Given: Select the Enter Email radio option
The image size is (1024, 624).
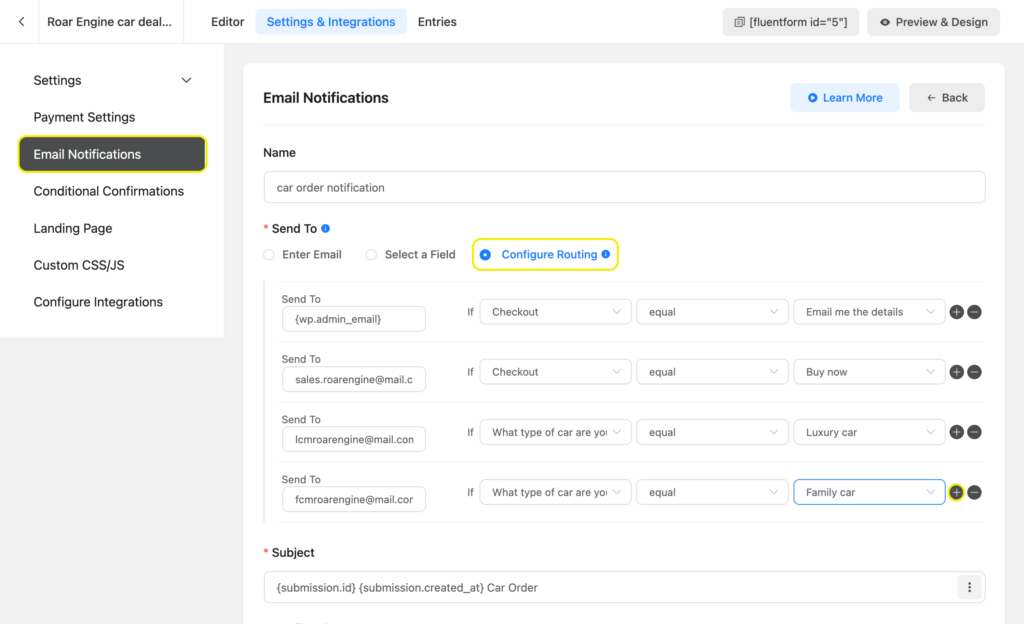Looking at the screenshot, I should [269, 255].
